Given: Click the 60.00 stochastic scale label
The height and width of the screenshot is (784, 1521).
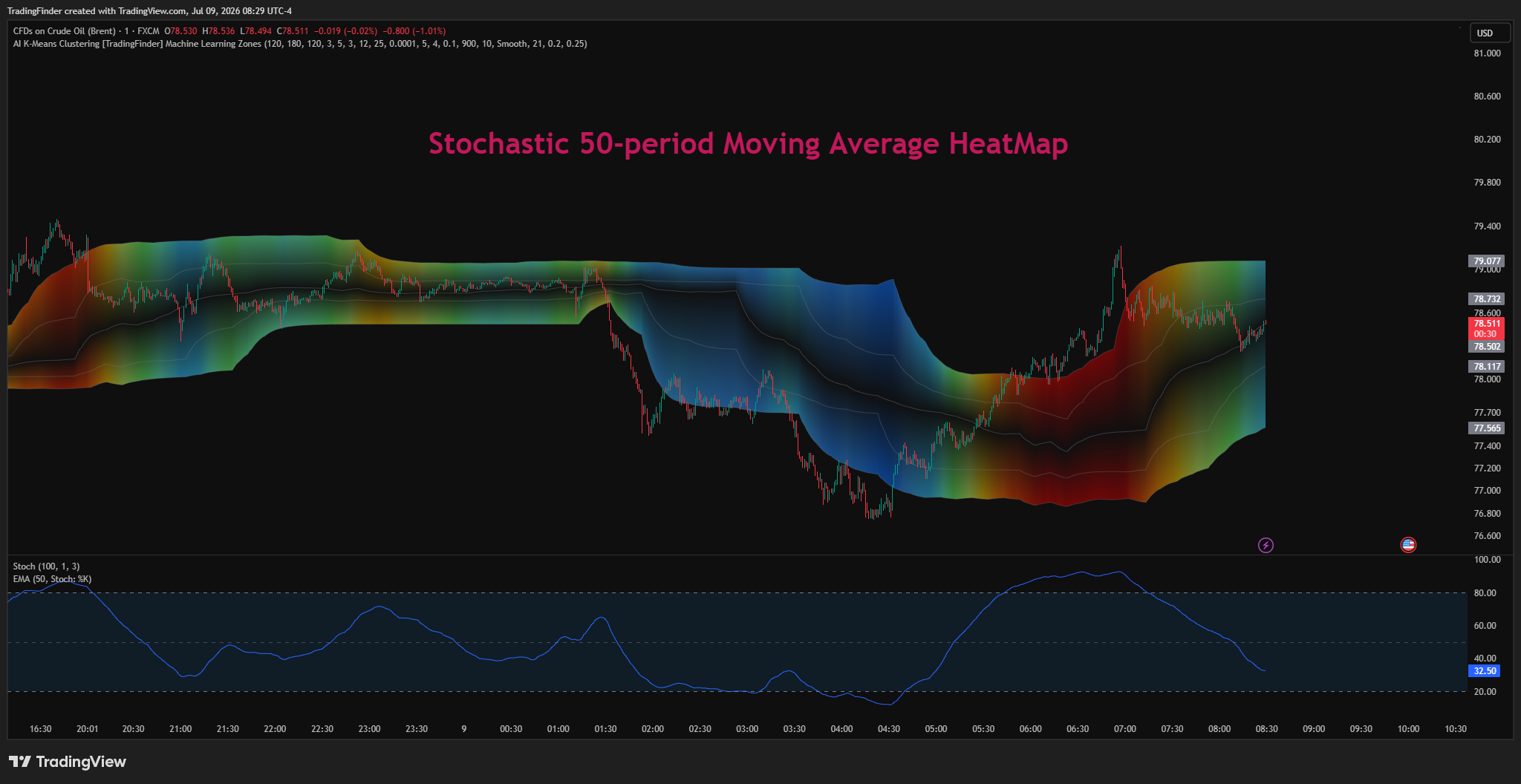Looking at the screenshot, I should pyautogui.click(x=1485, y=626).
